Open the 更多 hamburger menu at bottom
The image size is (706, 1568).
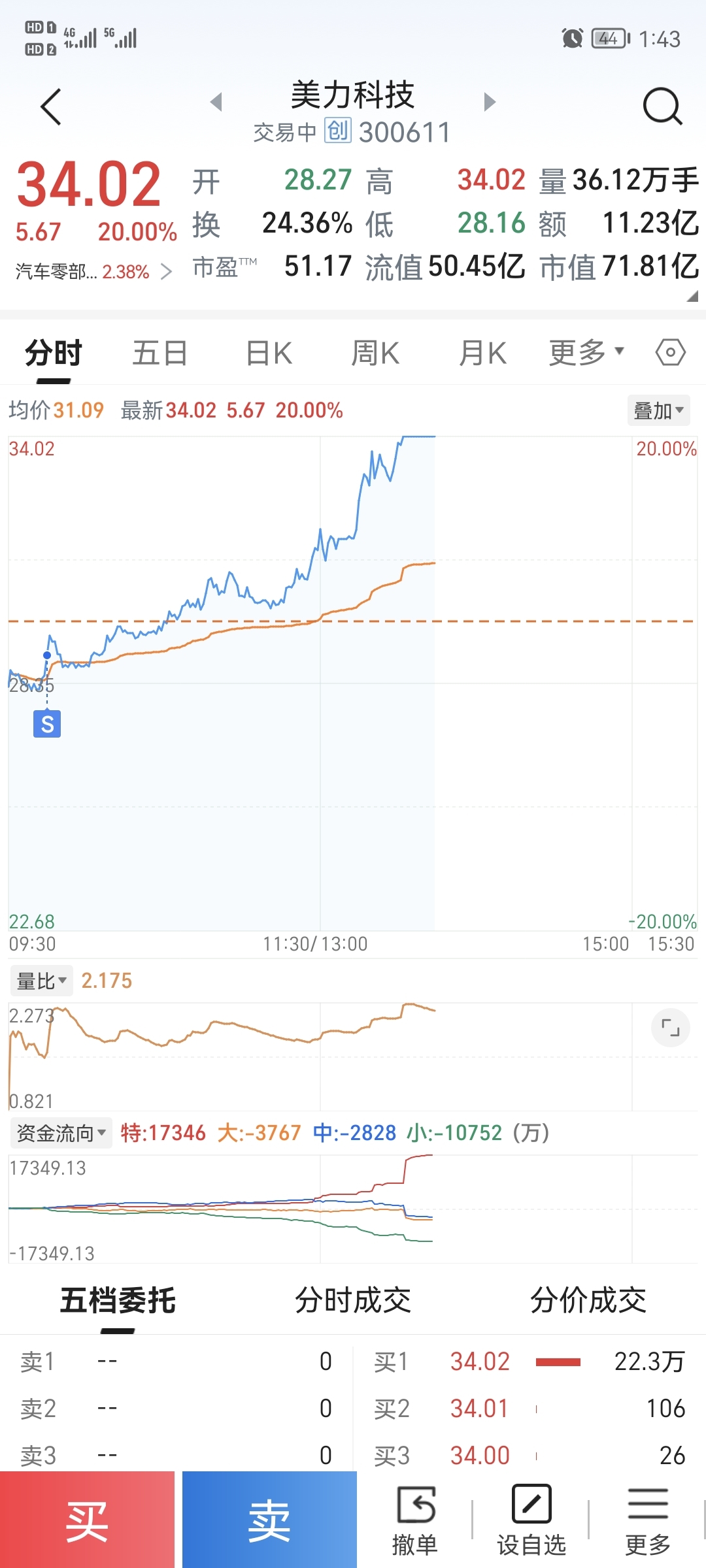648,1520
